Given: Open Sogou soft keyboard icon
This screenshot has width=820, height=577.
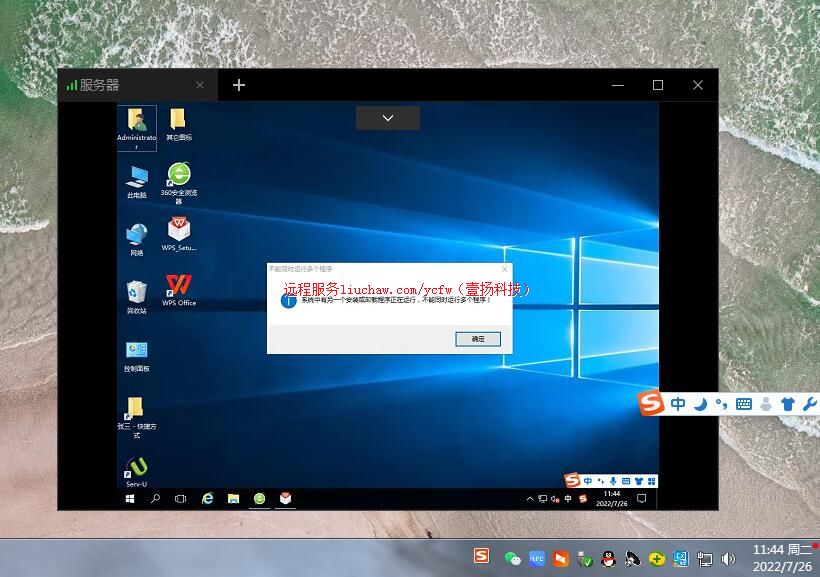Looking at the screenshot, I should [743, 404].
